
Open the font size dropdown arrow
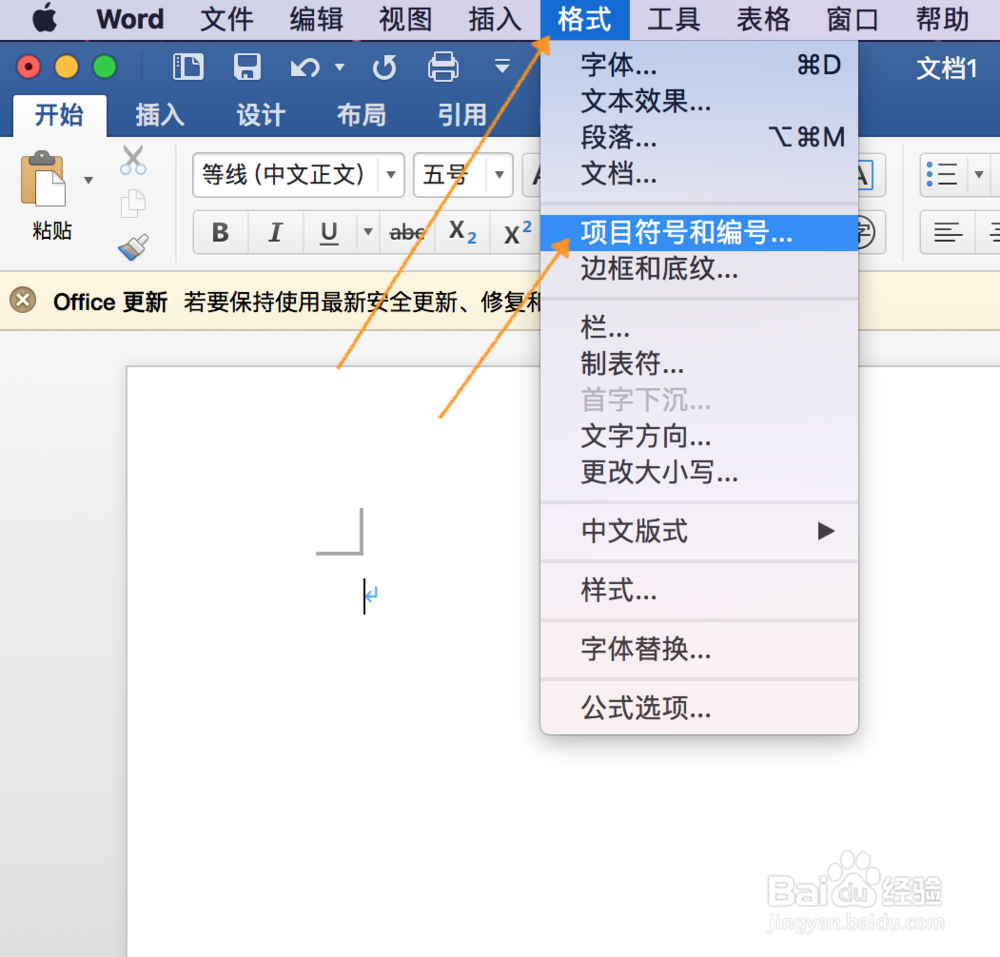click(x=499, y=175)
